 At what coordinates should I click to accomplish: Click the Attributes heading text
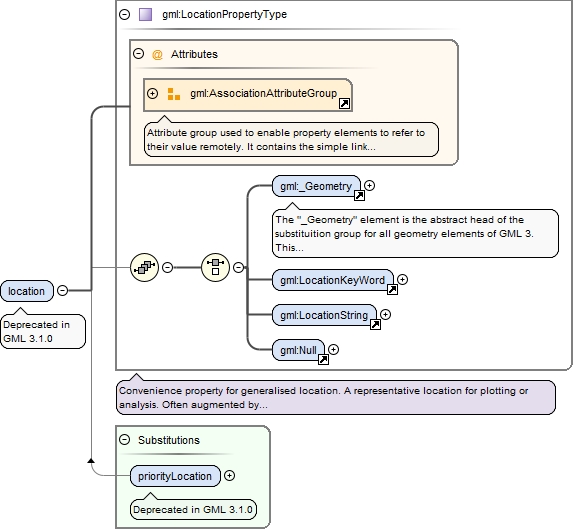(x=194, y=54)
